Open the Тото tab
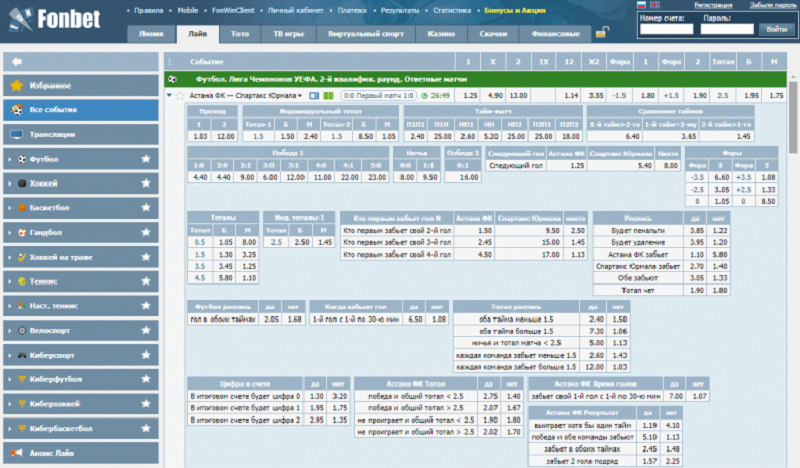The height and width of the screenshot is (468, 800). point(240,34)
